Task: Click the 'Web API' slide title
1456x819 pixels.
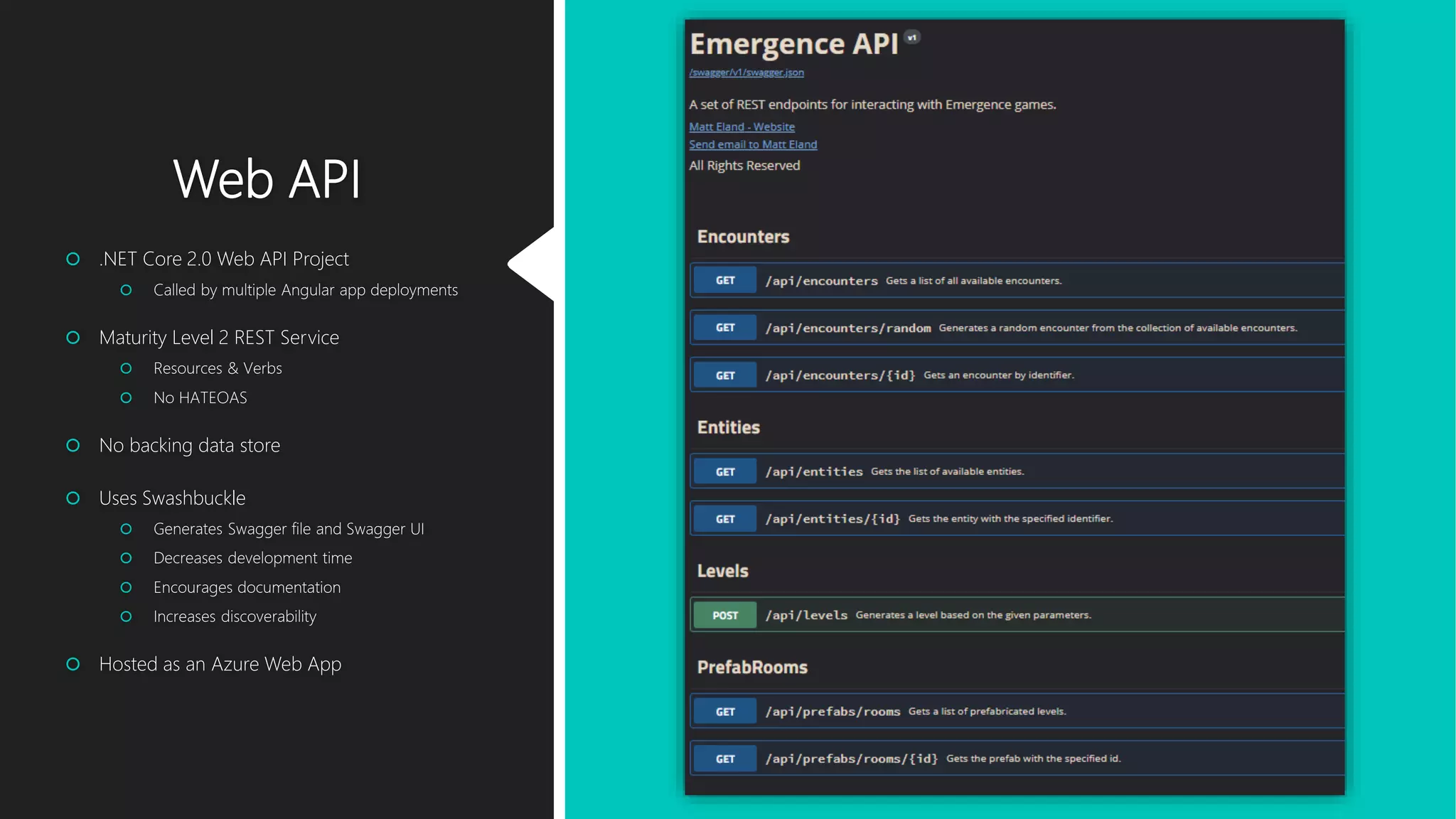Action: coord(267,178)
